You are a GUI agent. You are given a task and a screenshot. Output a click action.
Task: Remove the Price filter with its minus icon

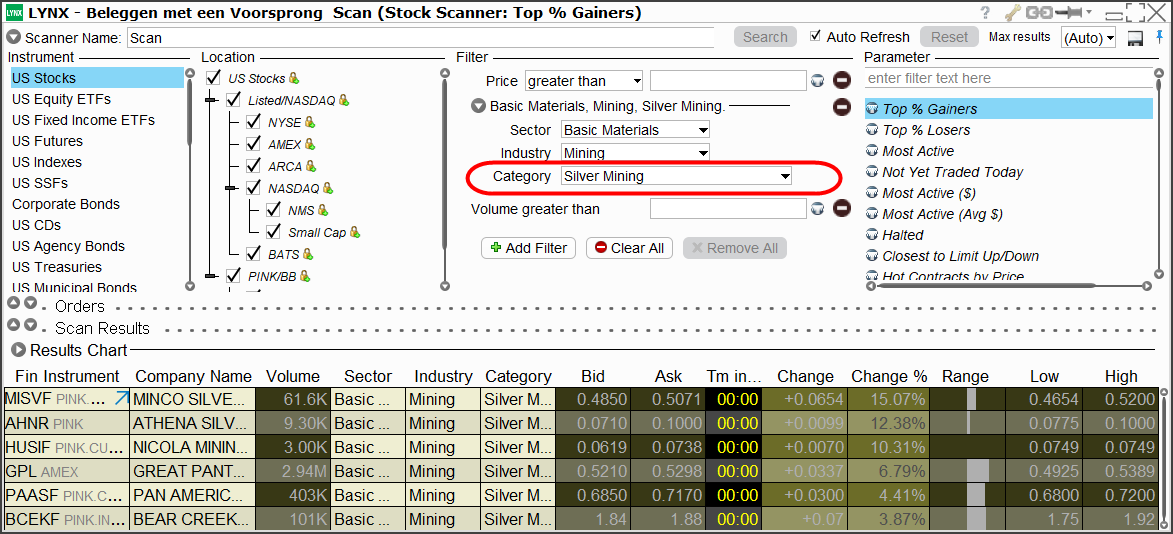coord(842,81)
